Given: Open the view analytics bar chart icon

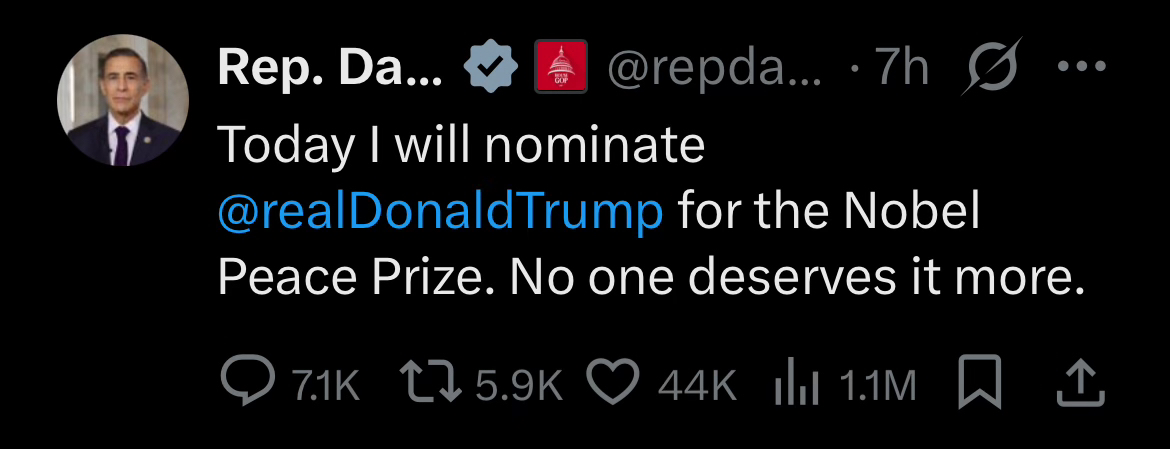Looking at the screenshot, I should point(797,385).
